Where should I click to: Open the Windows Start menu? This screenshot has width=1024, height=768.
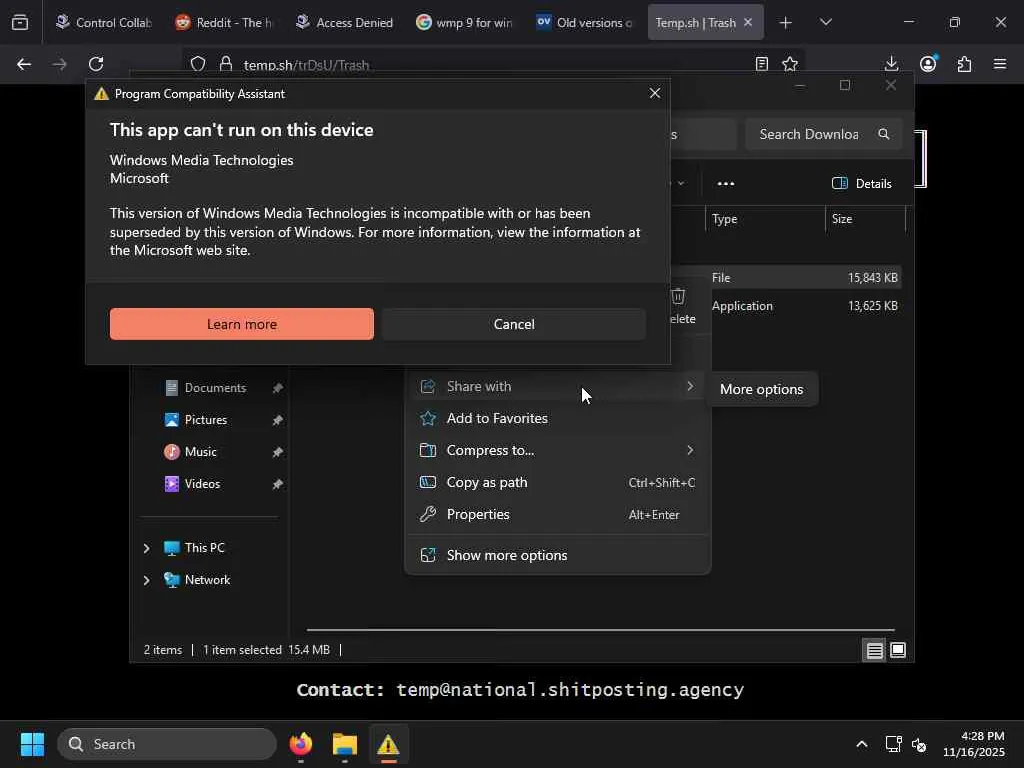(32, 744)
